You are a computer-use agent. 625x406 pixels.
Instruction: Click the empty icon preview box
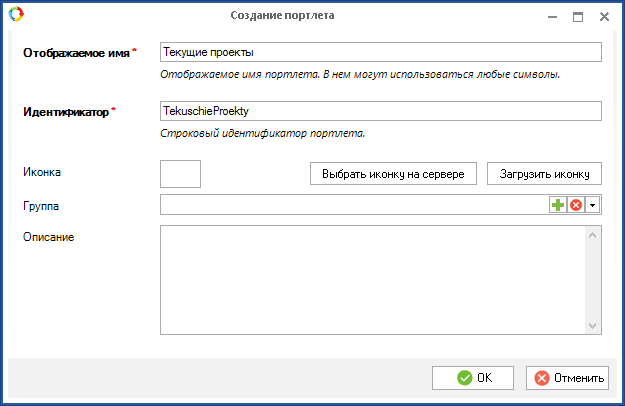[x=181, y=173]
